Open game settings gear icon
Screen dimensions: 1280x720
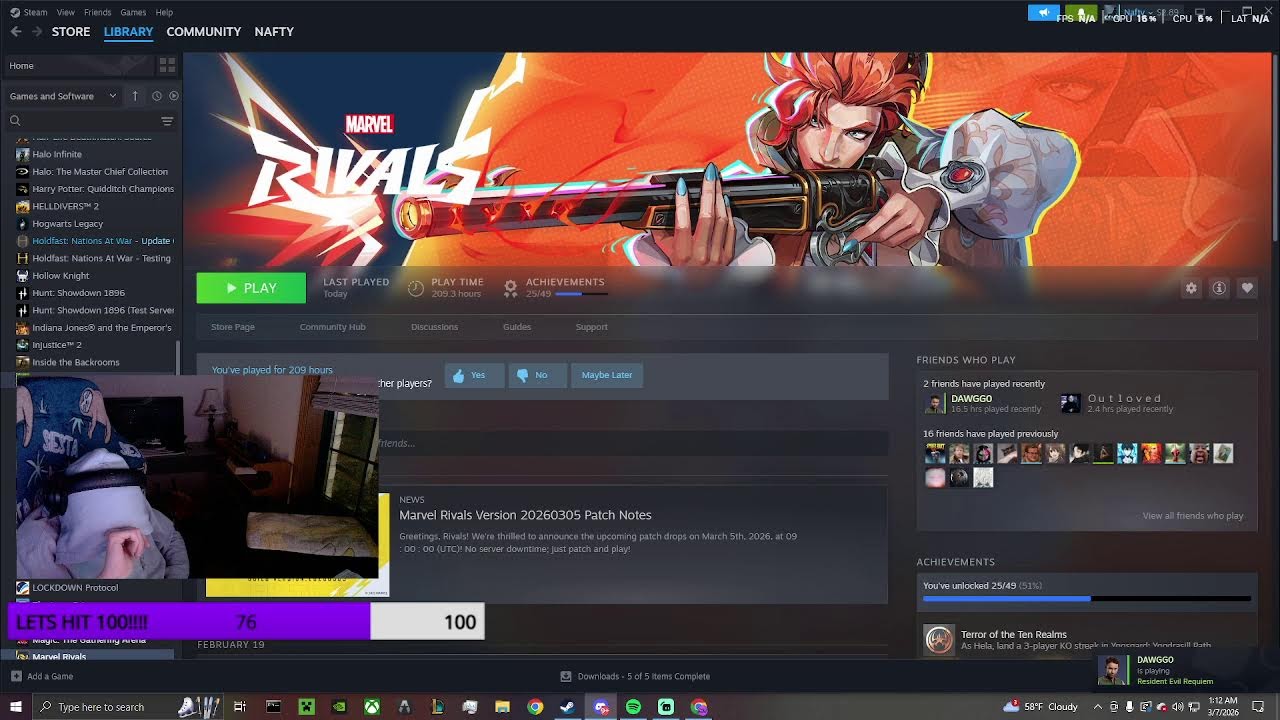click(x=1191, y=288)
